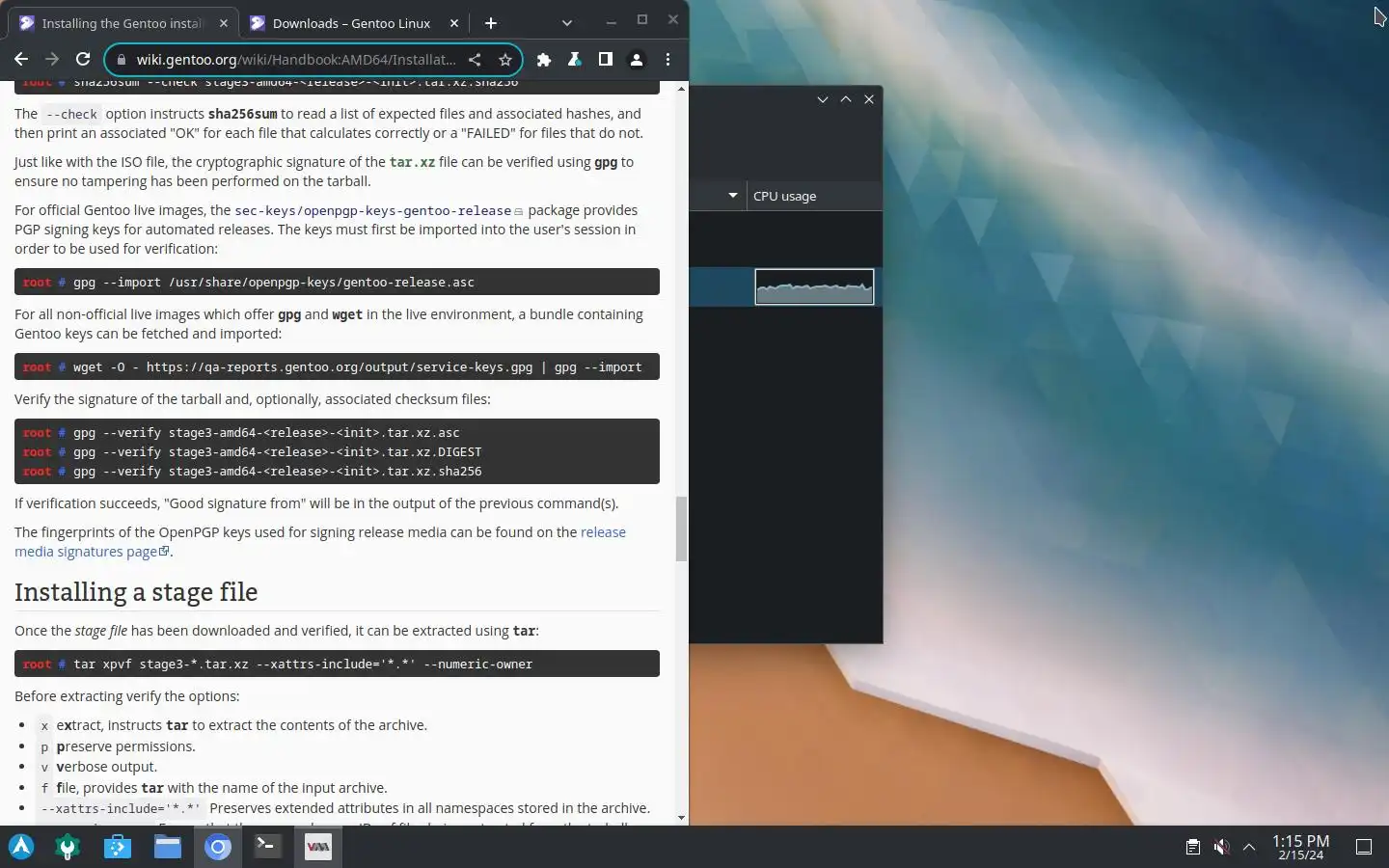This screenshot has height=868, width=1389.
Task: Toggle the browser side panel
Action: [x=606, y=60]
